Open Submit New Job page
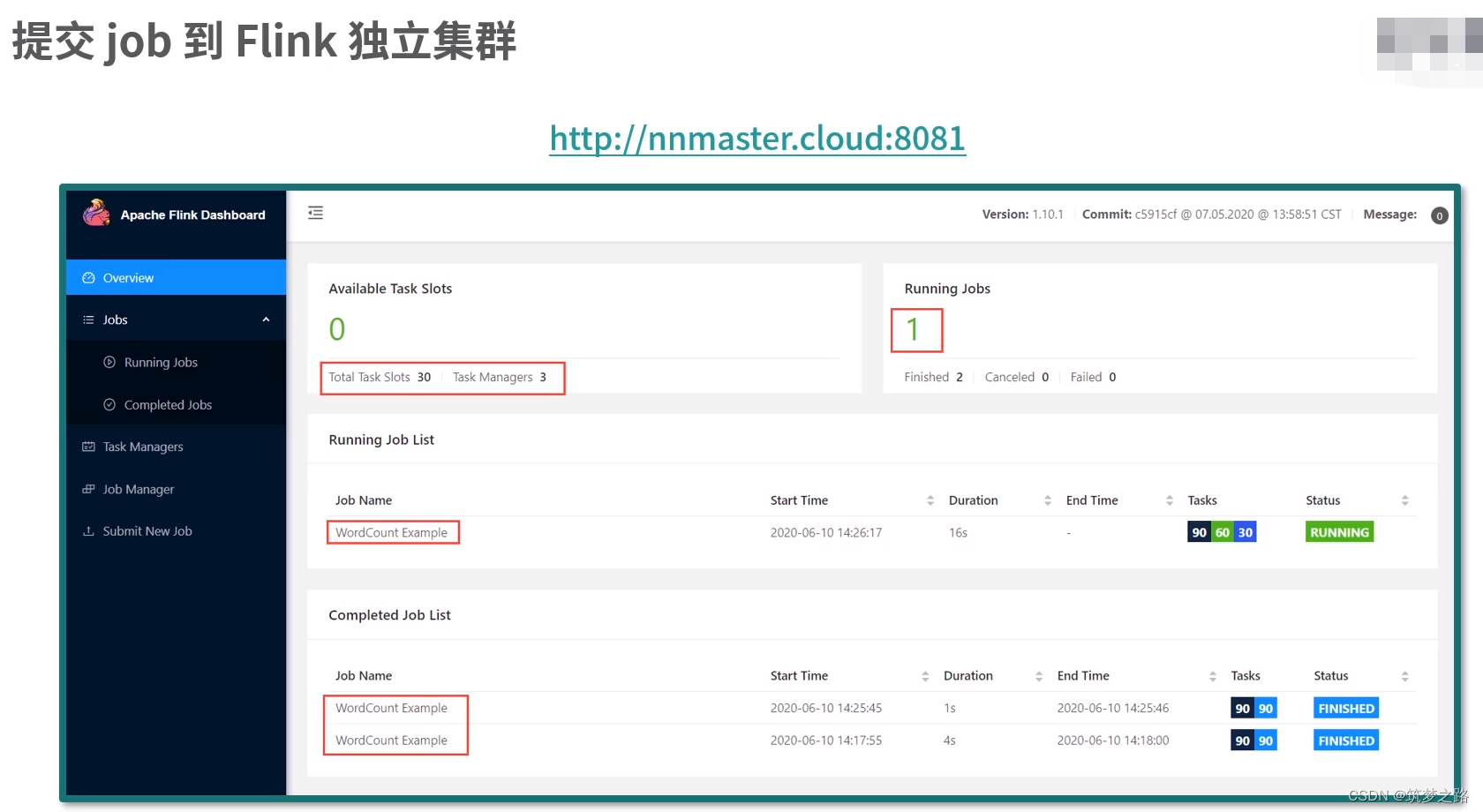This screenshot has width=1483, height=812. click(176, 531)
